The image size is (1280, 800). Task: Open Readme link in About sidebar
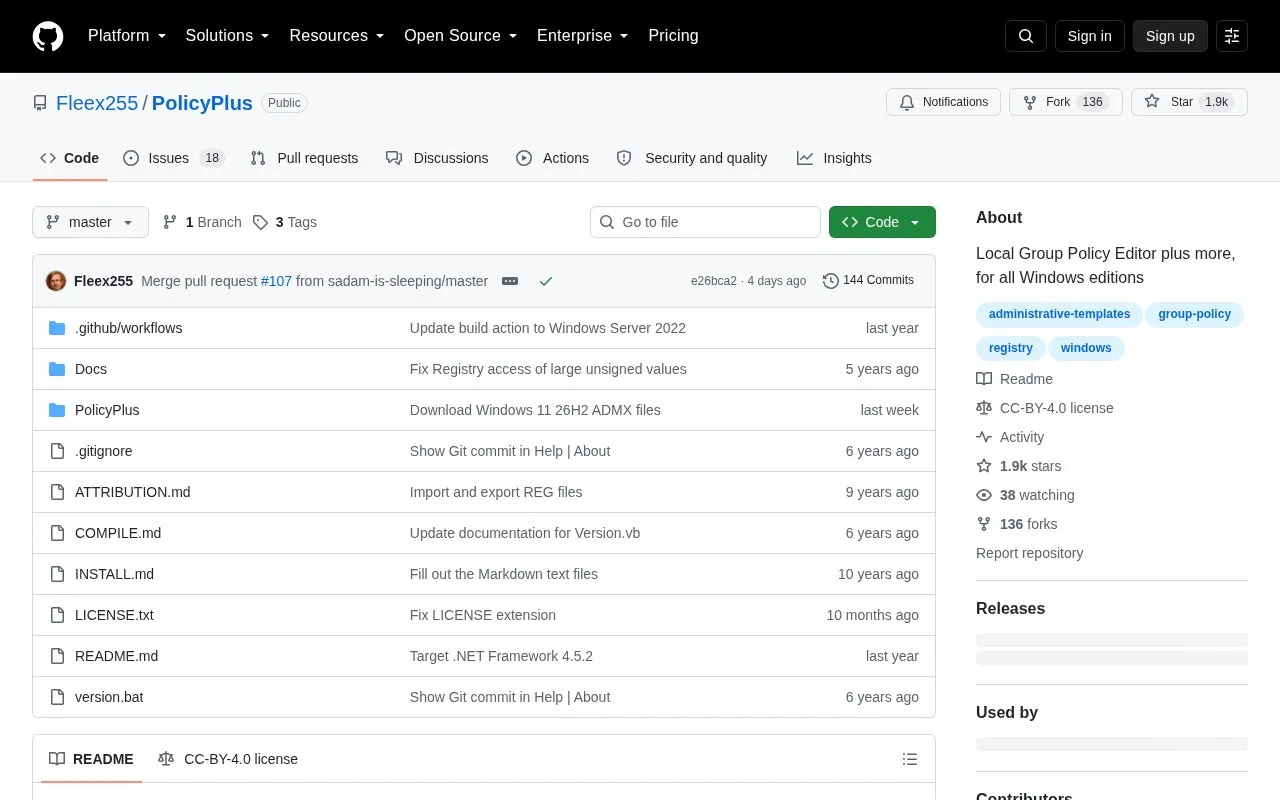[x=1014, y=379]
